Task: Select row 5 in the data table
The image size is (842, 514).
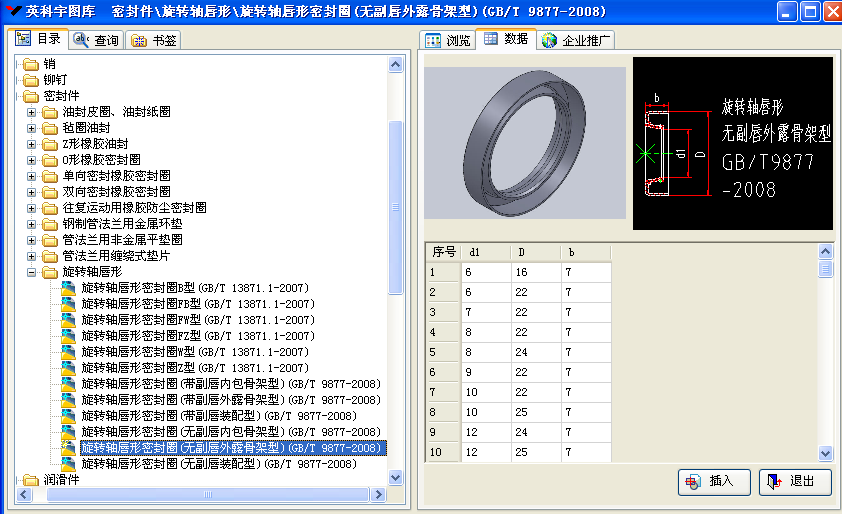Action: (x=443, y=352)
